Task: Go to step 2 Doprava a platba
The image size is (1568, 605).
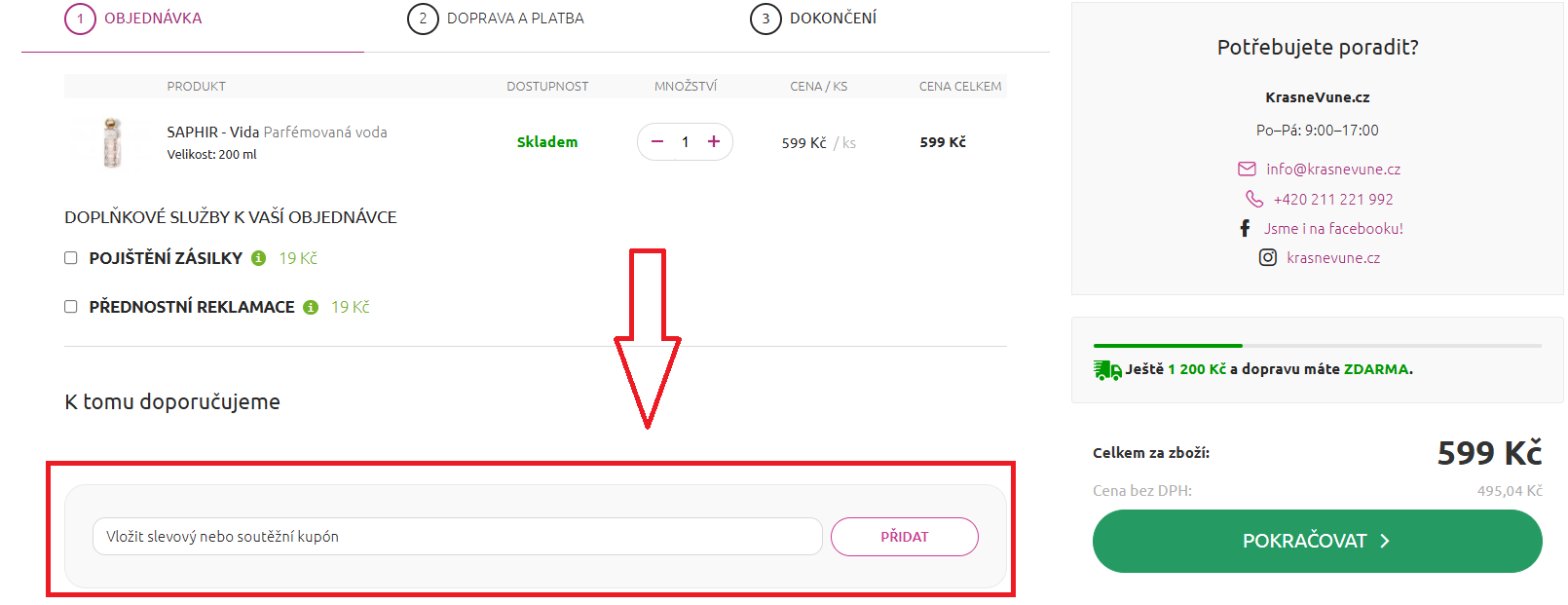Action: [x=496, y=19]
